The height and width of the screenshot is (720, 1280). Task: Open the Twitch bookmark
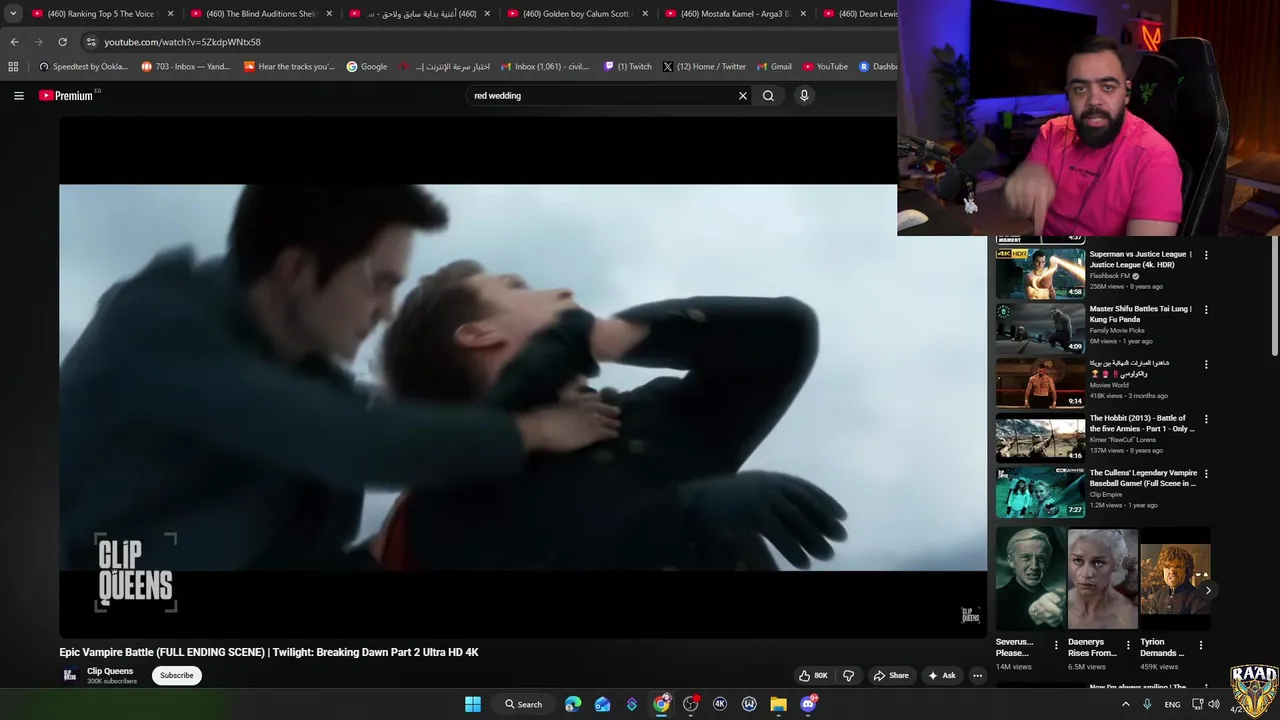(x=628, y=67)
